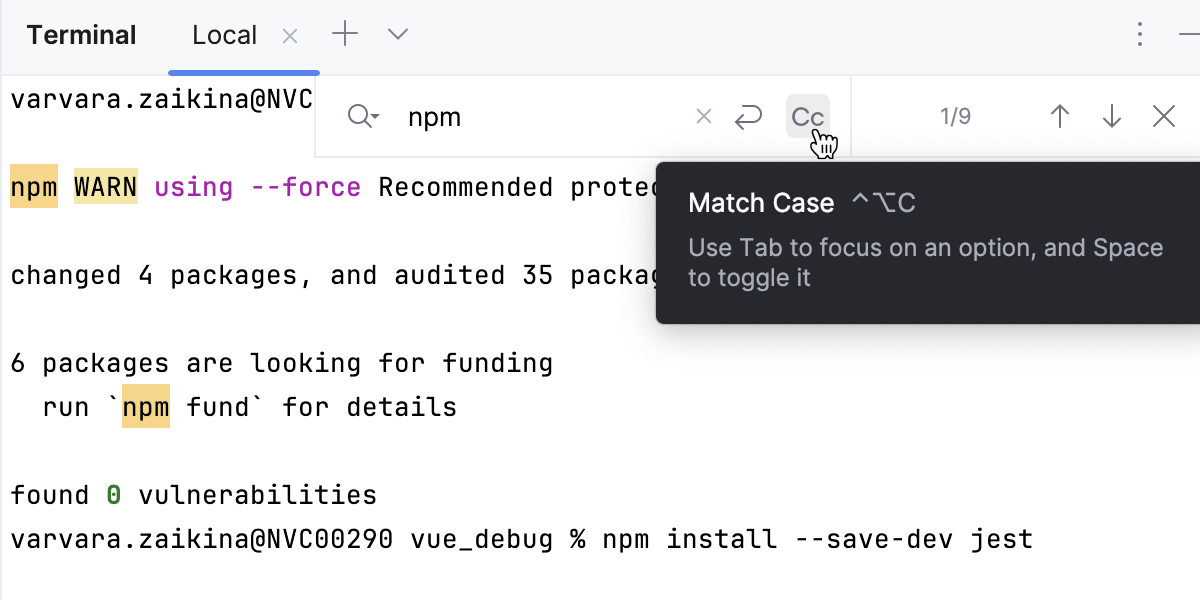The image size is (1200, 600).
Task: Select the Local terminal tab
Action: coord(224,34)
